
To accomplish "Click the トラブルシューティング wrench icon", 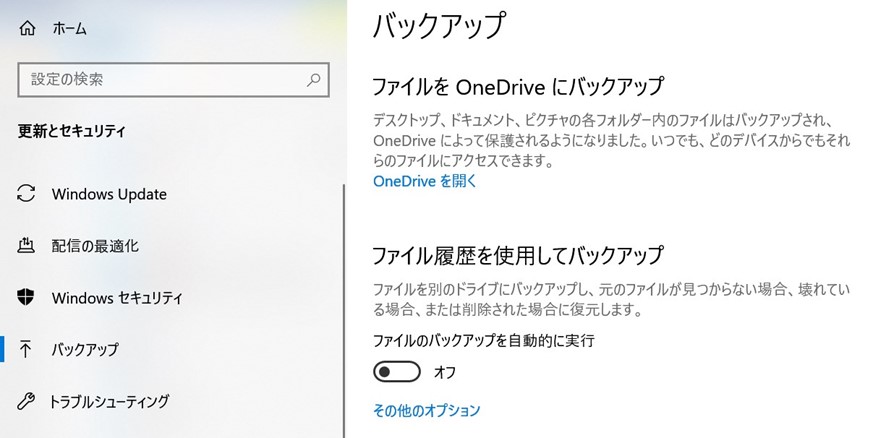I will click(x=26, y=401).
